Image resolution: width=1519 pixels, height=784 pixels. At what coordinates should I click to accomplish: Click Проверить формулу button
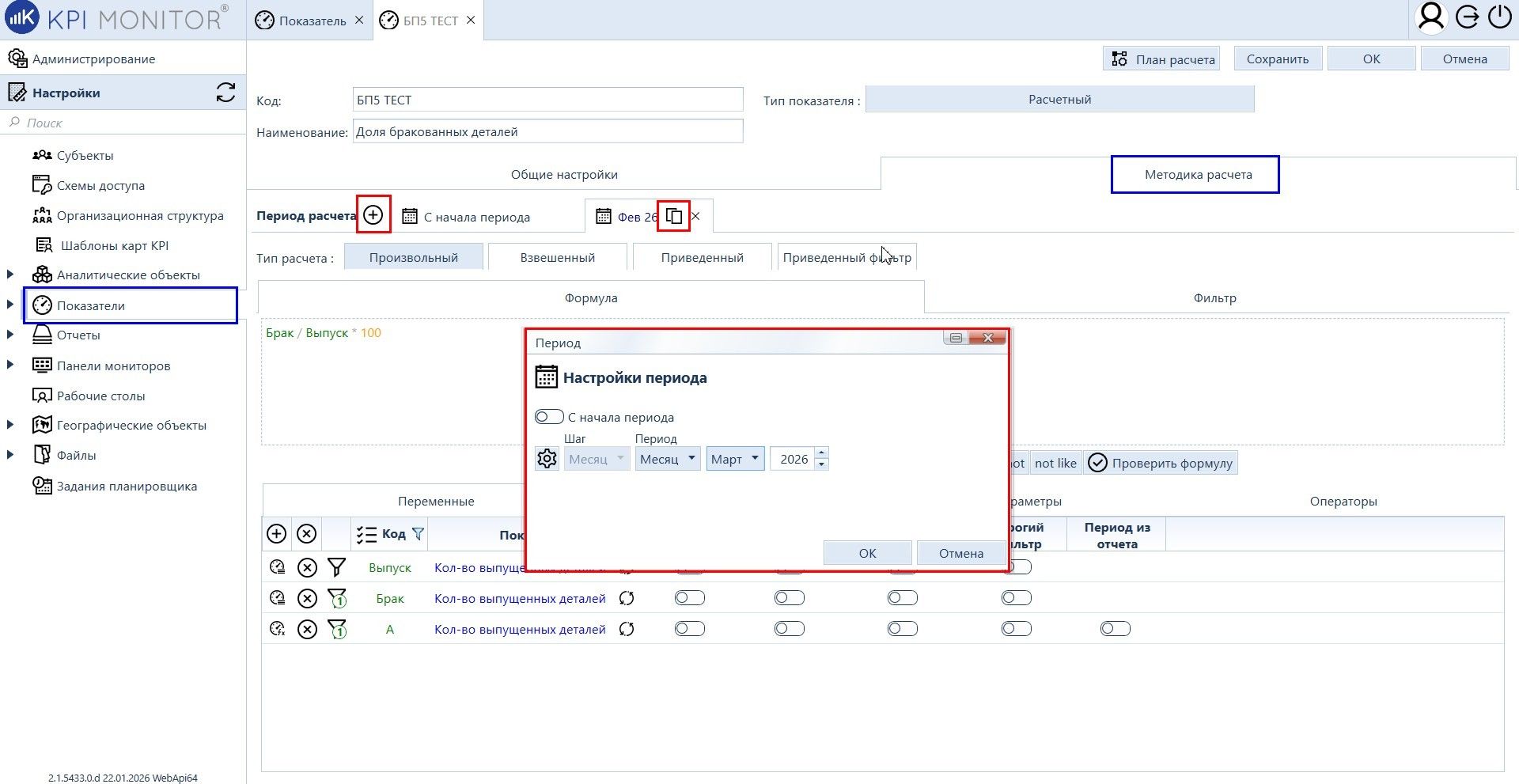[1160, 463]
